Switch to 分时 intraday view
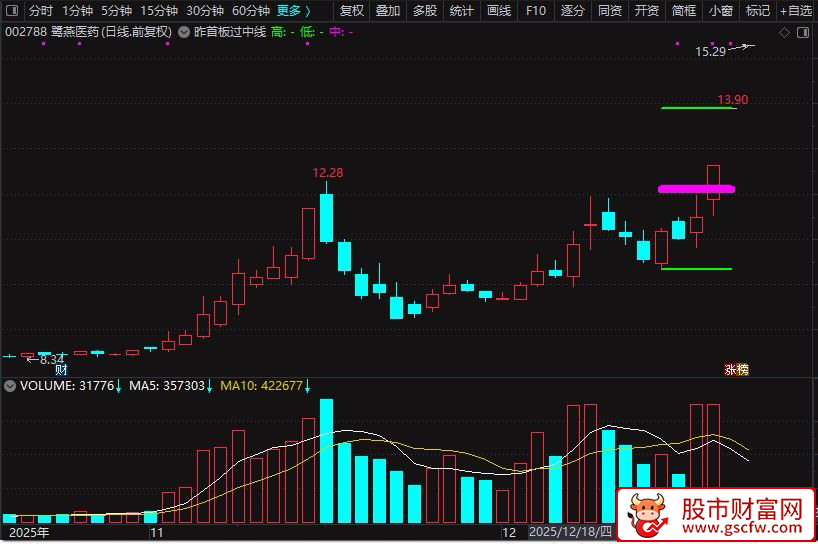Viewport: 818px width, 544px height. point(40,10)
